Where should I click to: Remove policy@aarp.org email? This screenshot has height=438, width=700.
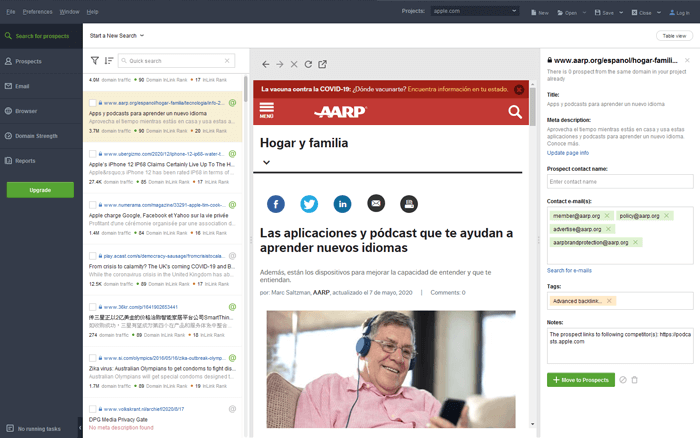[x=667, y=216]
